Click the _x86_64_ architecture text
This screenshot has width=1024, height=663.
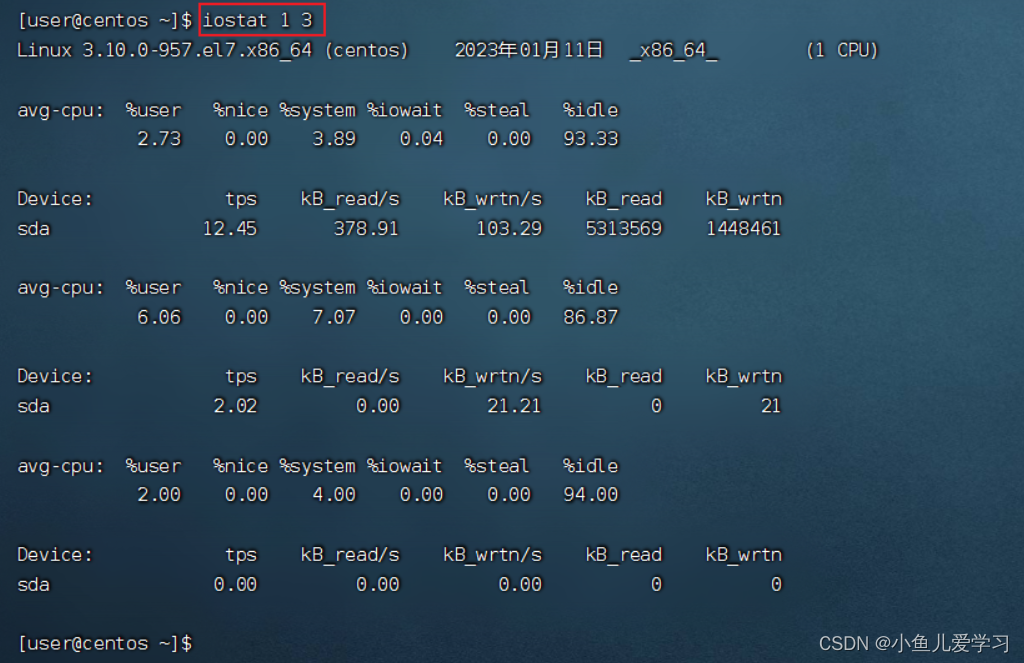point(673,50)
